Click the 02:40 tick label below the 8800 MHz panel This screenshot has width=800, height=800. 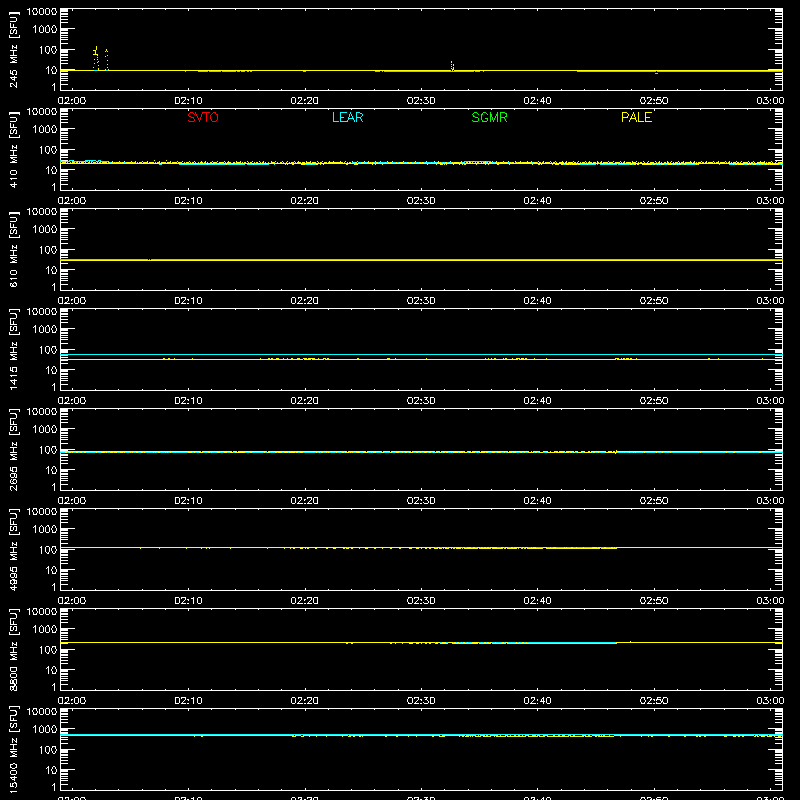pos(537,701)
